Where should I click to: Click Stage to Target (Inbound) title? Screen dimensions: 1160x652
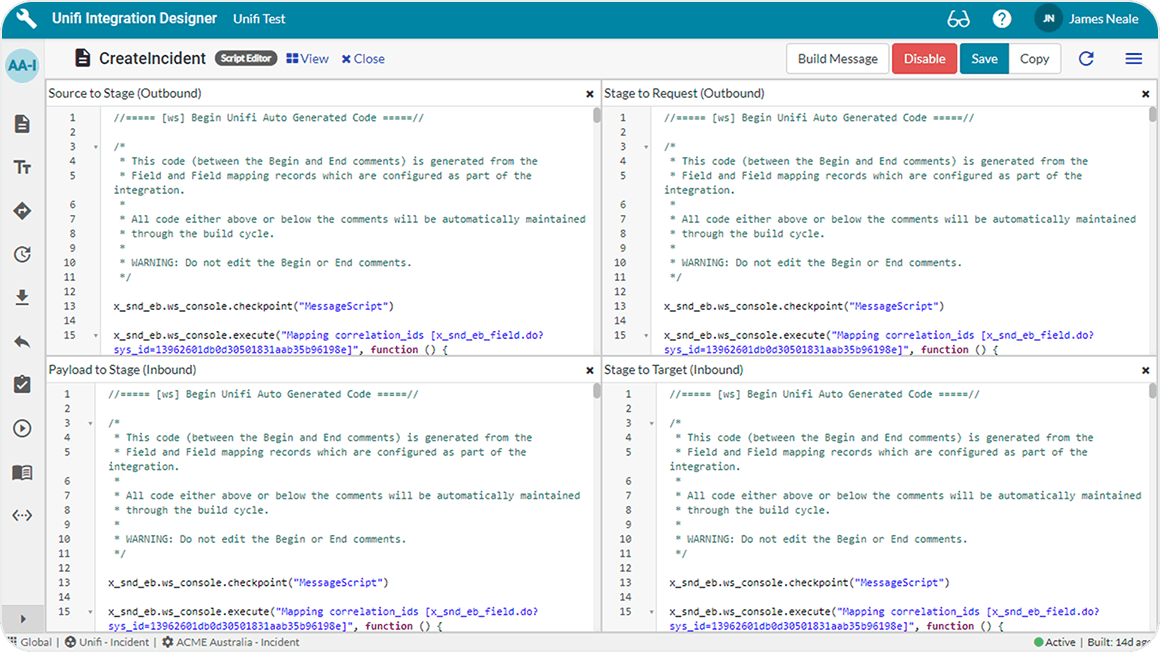tap(674, 370)
